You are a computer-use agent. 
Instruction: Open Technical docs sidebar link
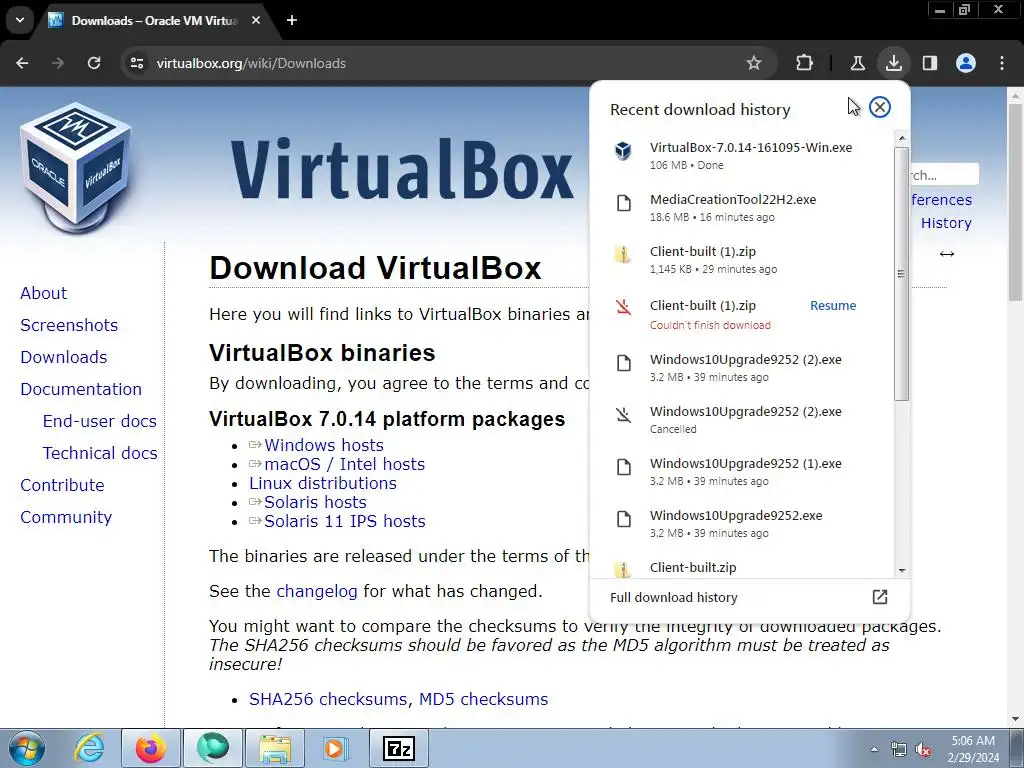tap(100, 453)
